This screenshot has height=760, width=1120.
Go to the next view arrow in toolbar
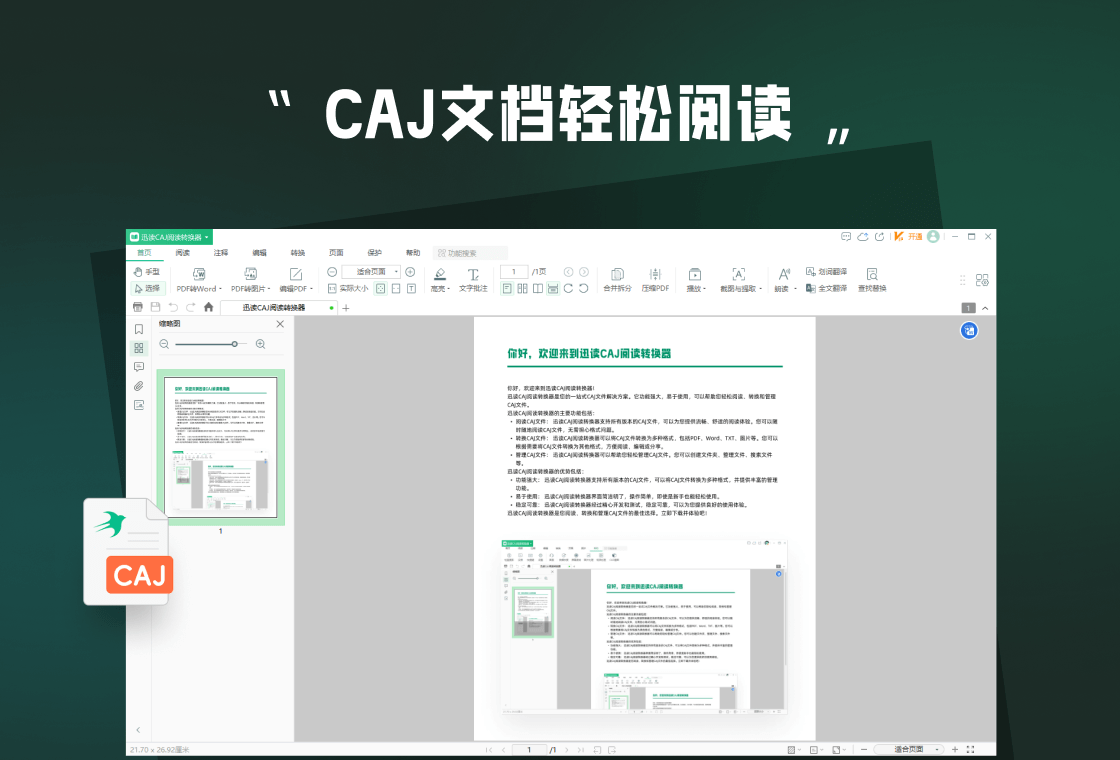pyautogui.click(x=584, y=272)
